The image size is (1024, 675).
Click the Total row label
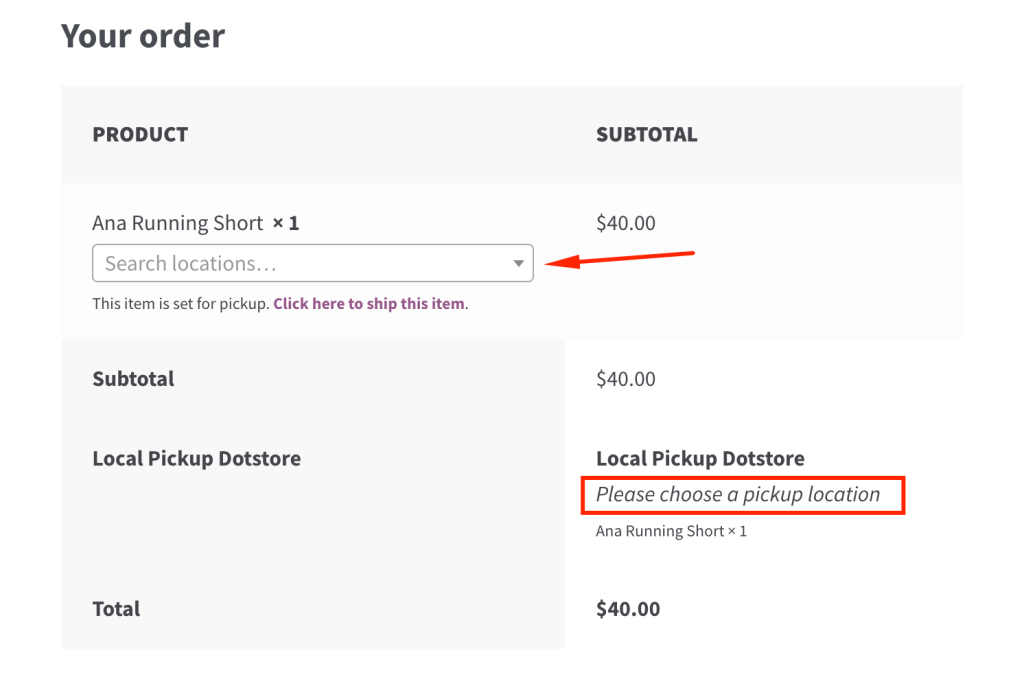[116, 609]
